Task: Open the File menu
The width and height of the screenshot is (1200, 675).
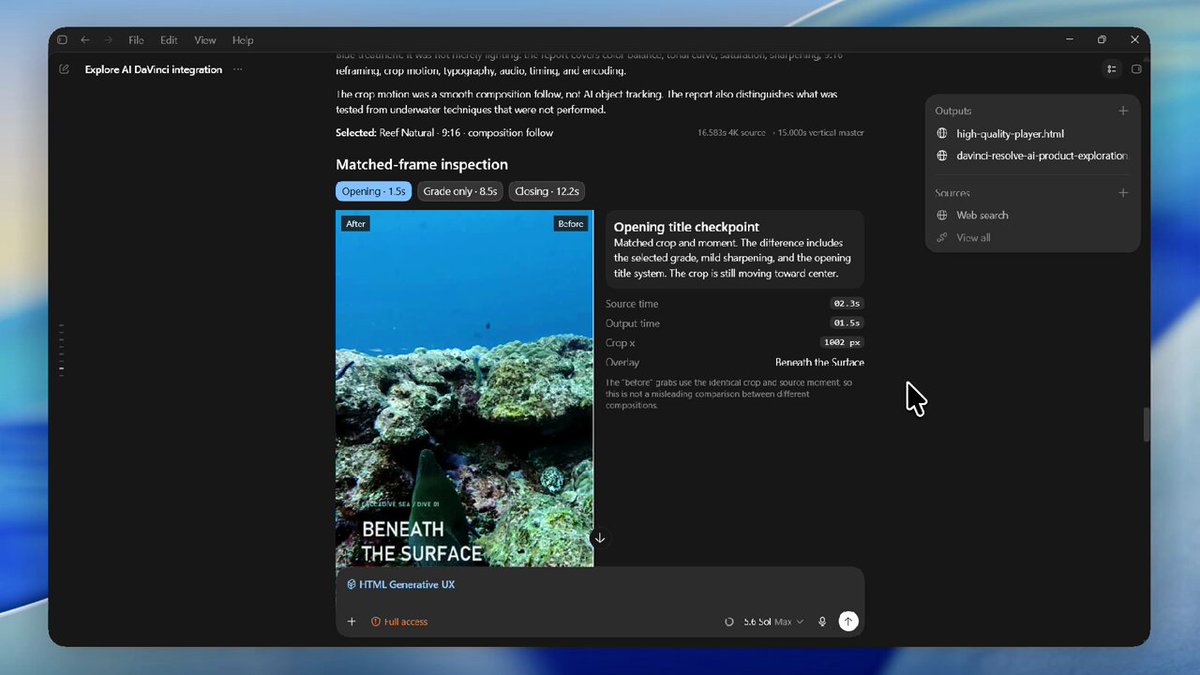Action: tap(136, 40)
